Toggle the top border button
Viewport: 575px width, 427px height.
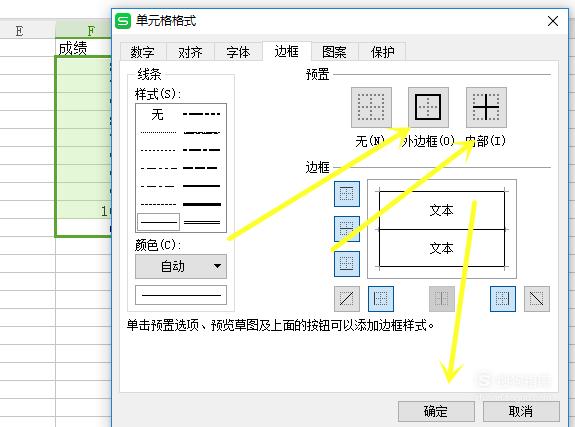point(347,193)
